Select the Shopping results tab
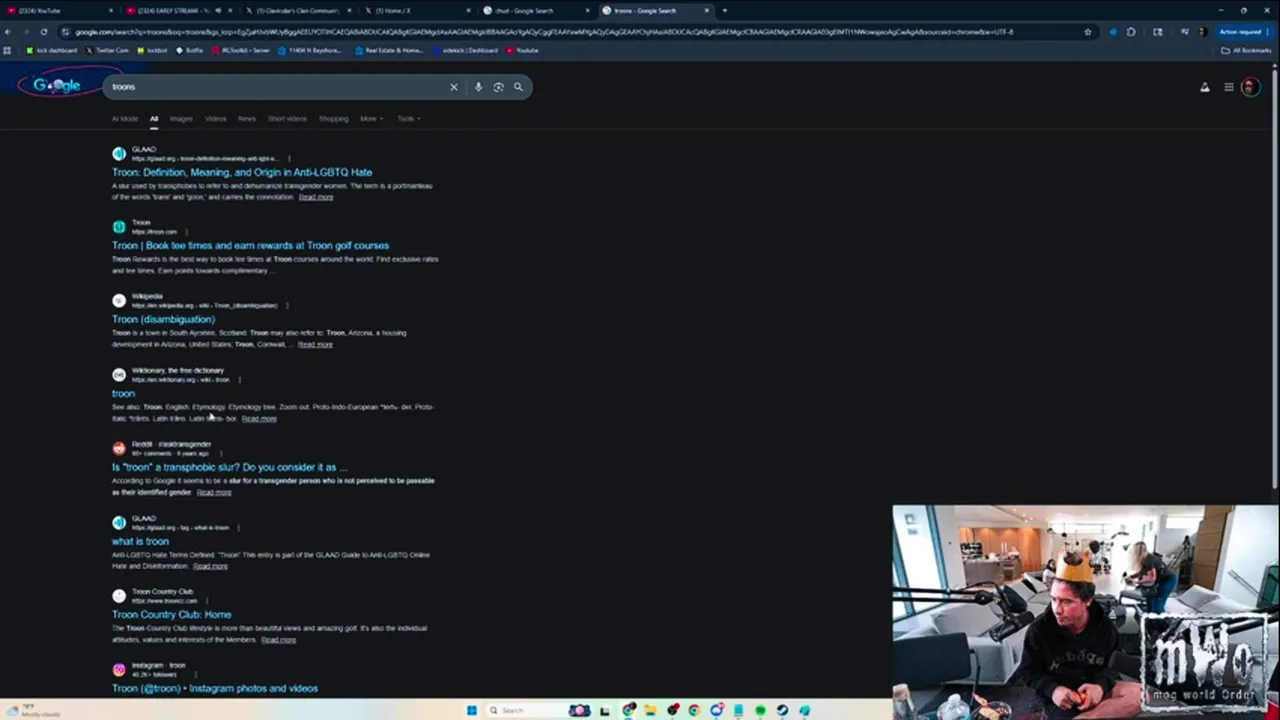Screen dimensions: 1280x720 (x=333, y=119)
